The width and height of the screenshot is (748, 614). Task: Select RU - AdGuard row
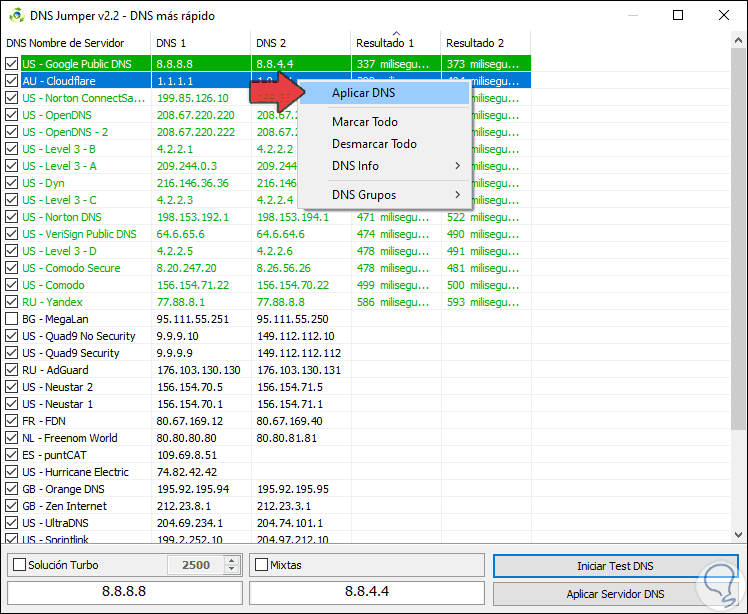pos(267,370)
